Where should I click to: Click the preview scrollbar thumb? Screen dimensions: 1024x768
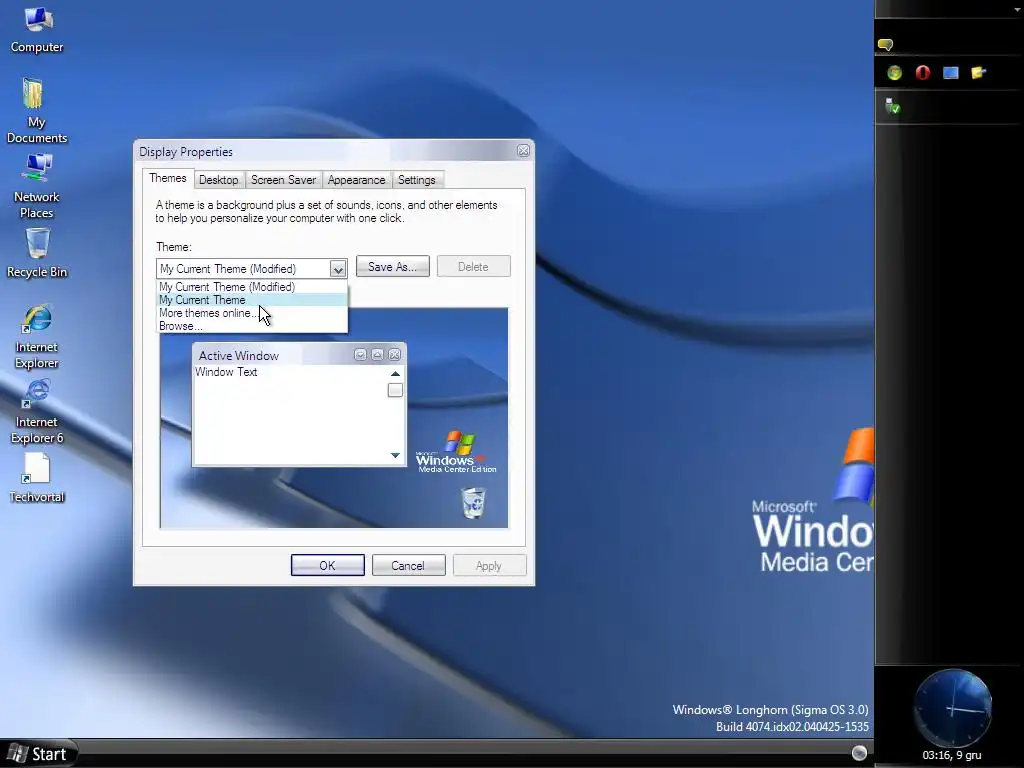click(395, 391)
